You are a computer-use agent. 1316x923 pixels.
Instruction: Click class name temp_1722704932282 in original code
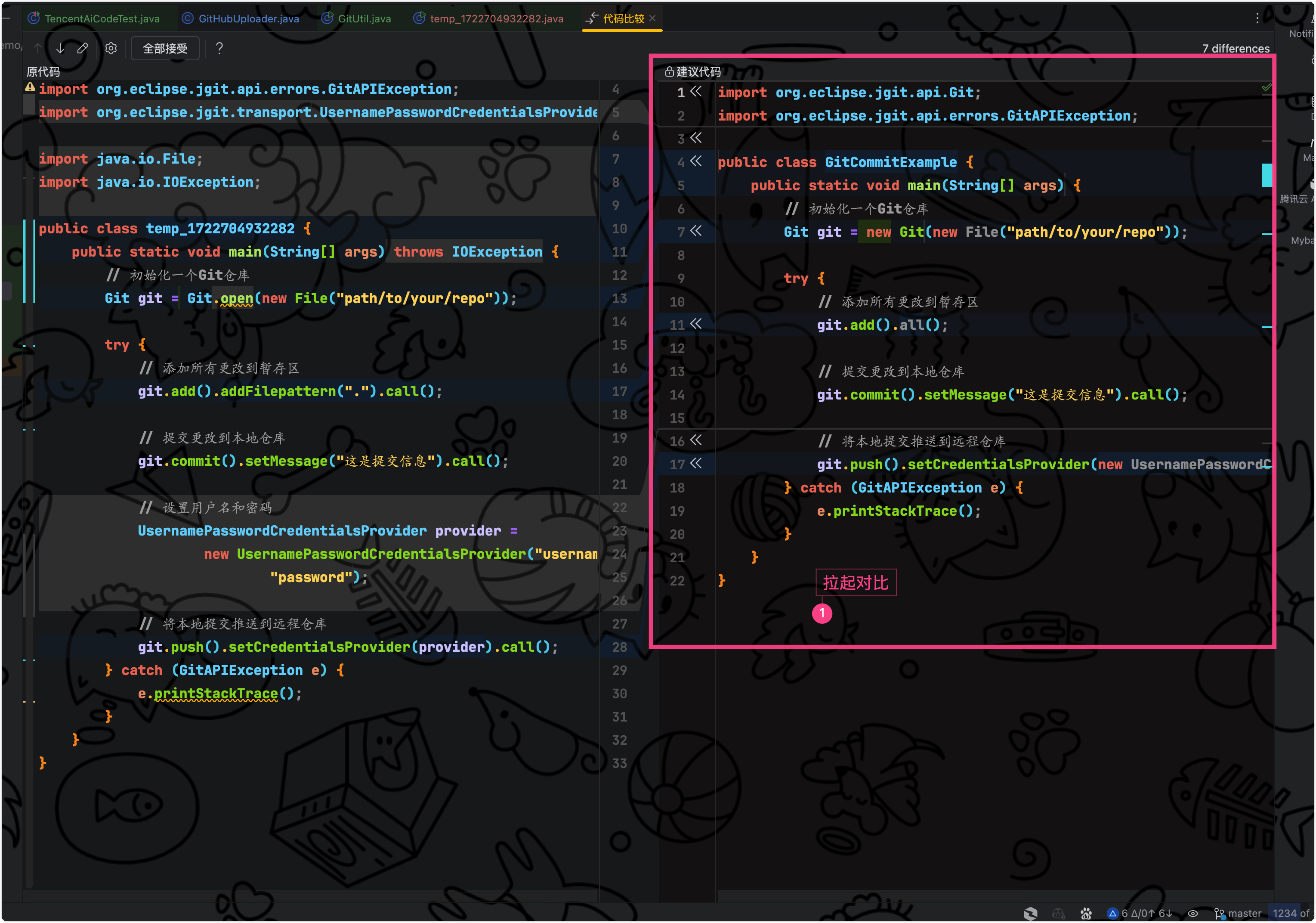click(220, 228)
